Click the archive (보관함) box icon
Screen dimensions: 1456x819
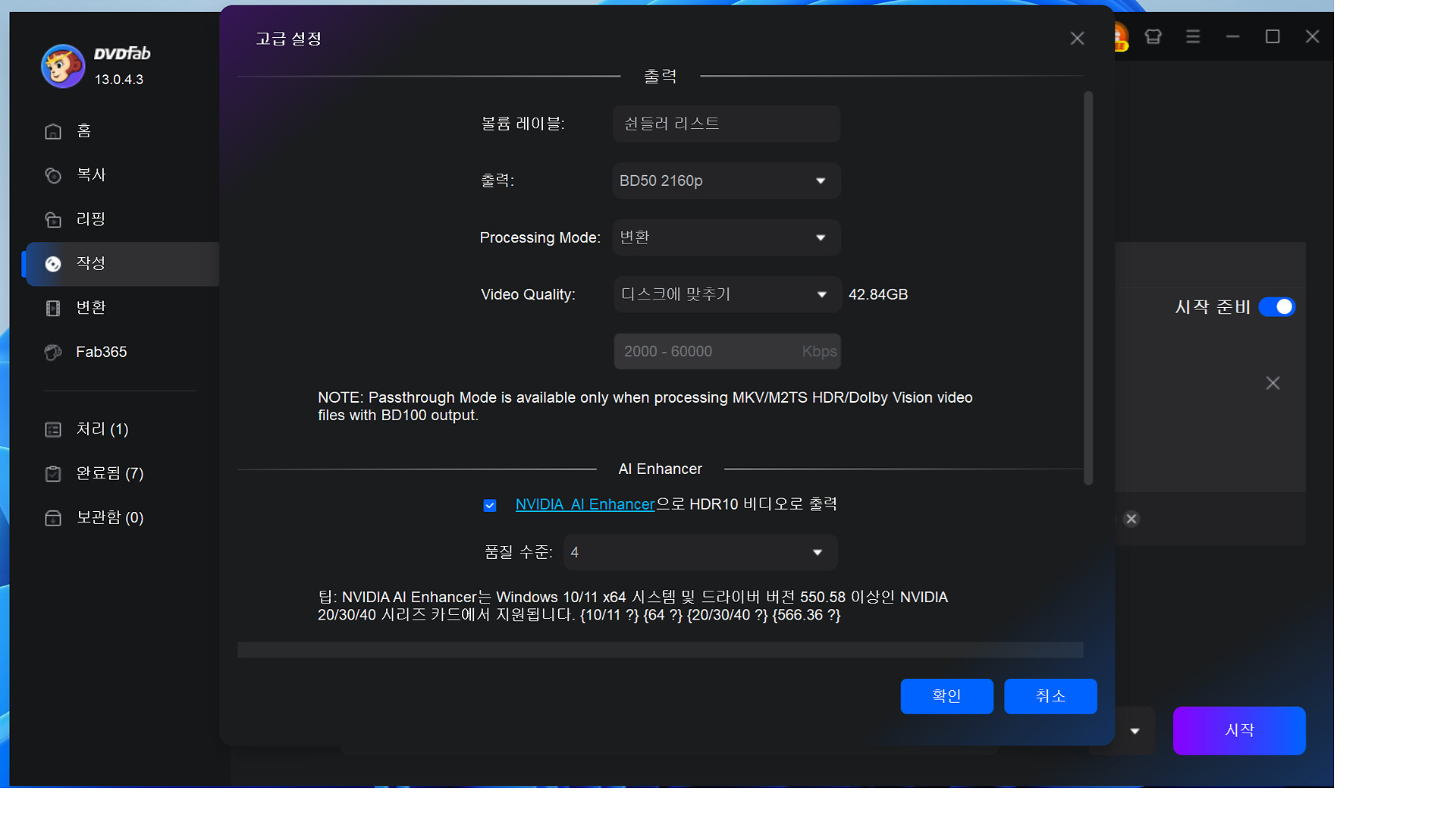point(53,518)
